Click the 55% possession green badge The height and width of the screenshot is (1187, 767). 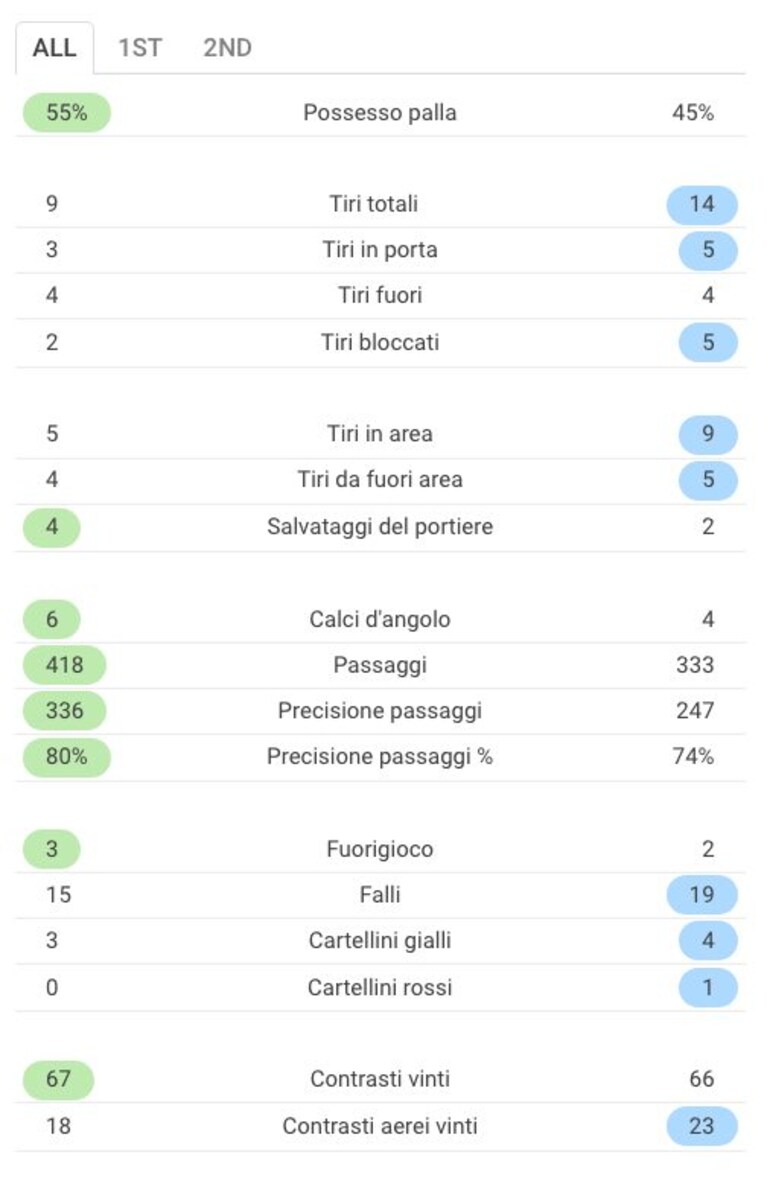pyautogui.click(x=67, y=113)
